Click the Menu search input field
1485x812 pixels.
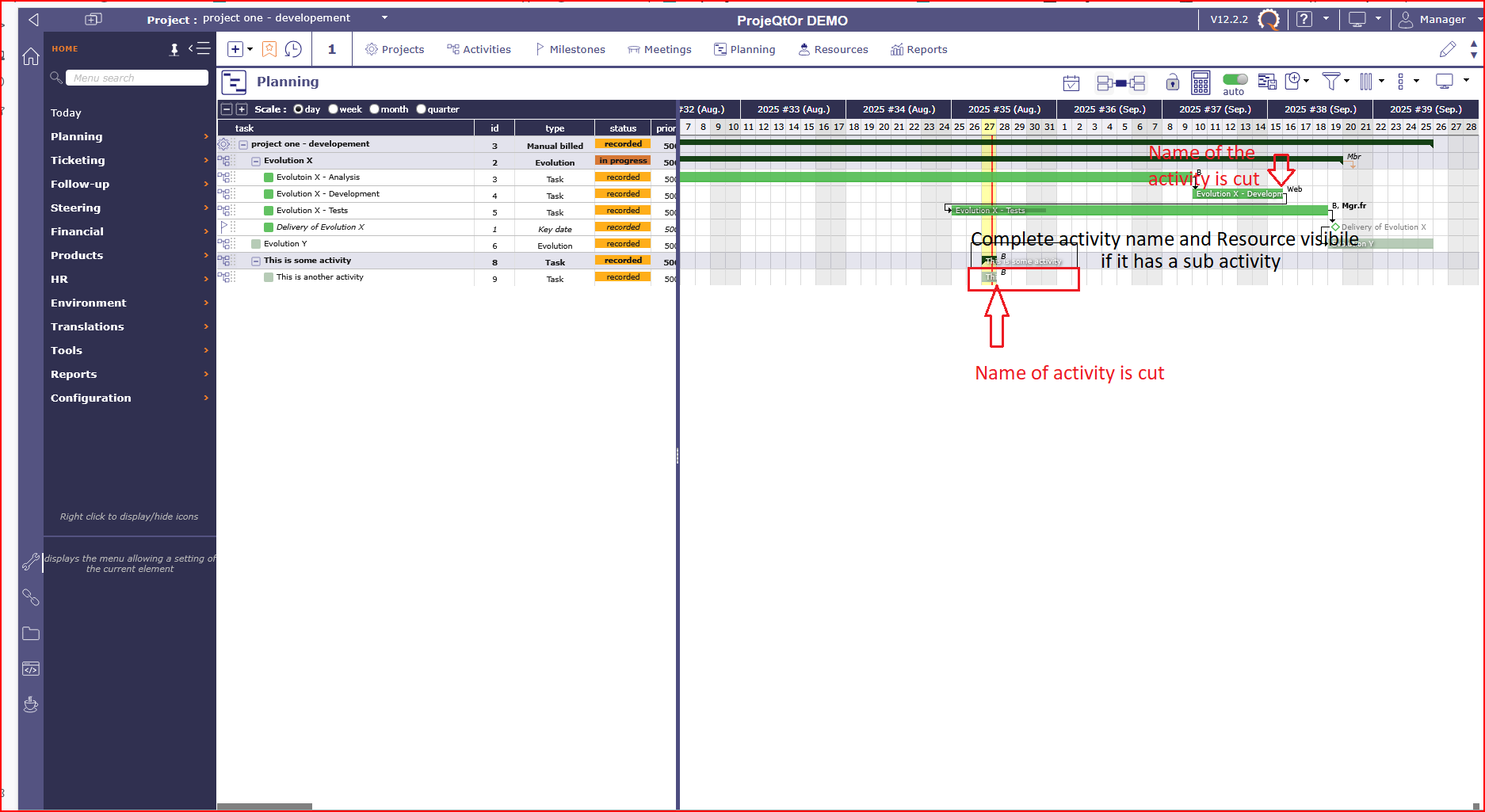(136, 78)
